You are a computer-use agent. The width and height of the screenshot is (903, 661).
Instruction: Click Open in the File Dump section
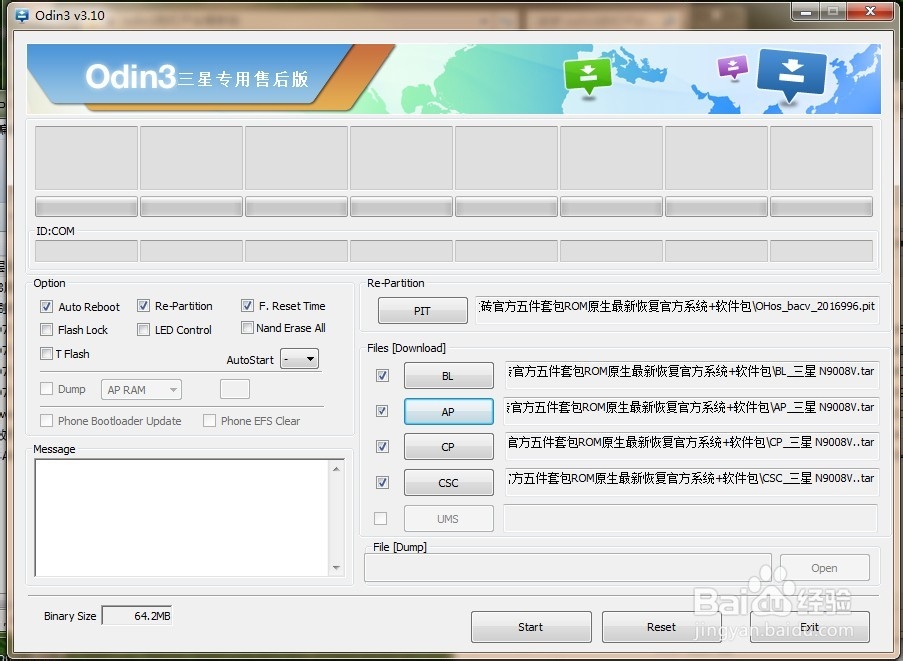click(824, 567)
